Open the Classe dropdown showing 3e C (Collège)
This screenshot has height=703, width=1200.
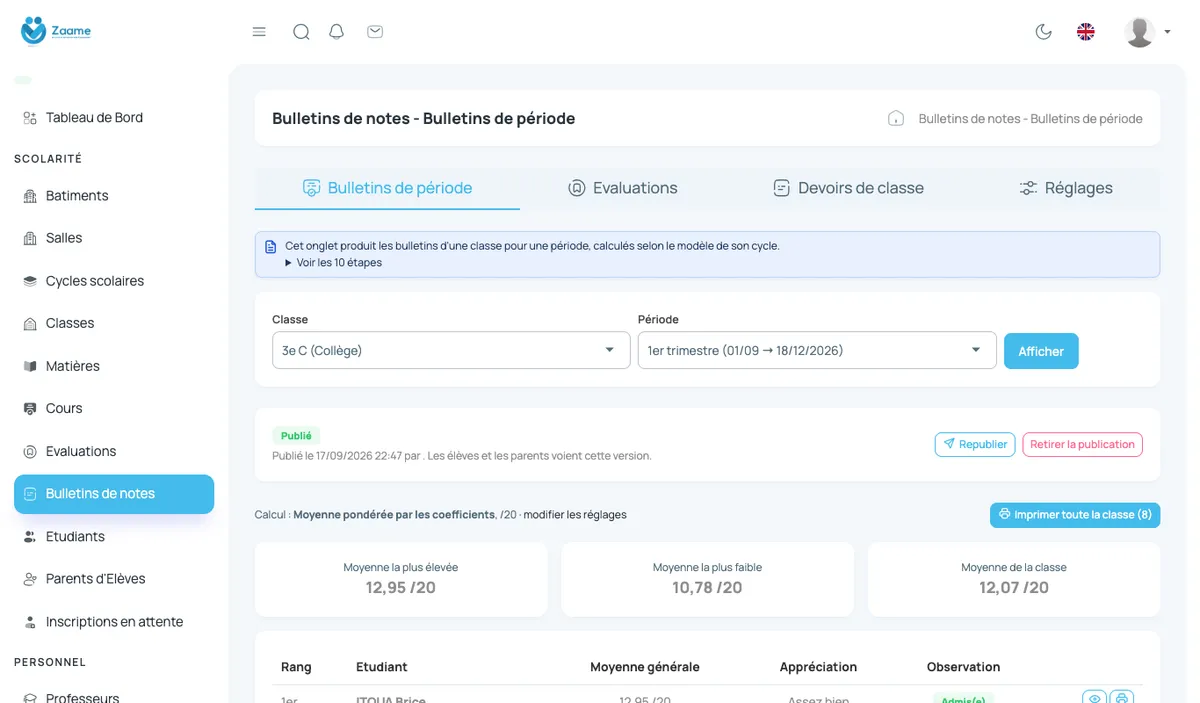451,350
